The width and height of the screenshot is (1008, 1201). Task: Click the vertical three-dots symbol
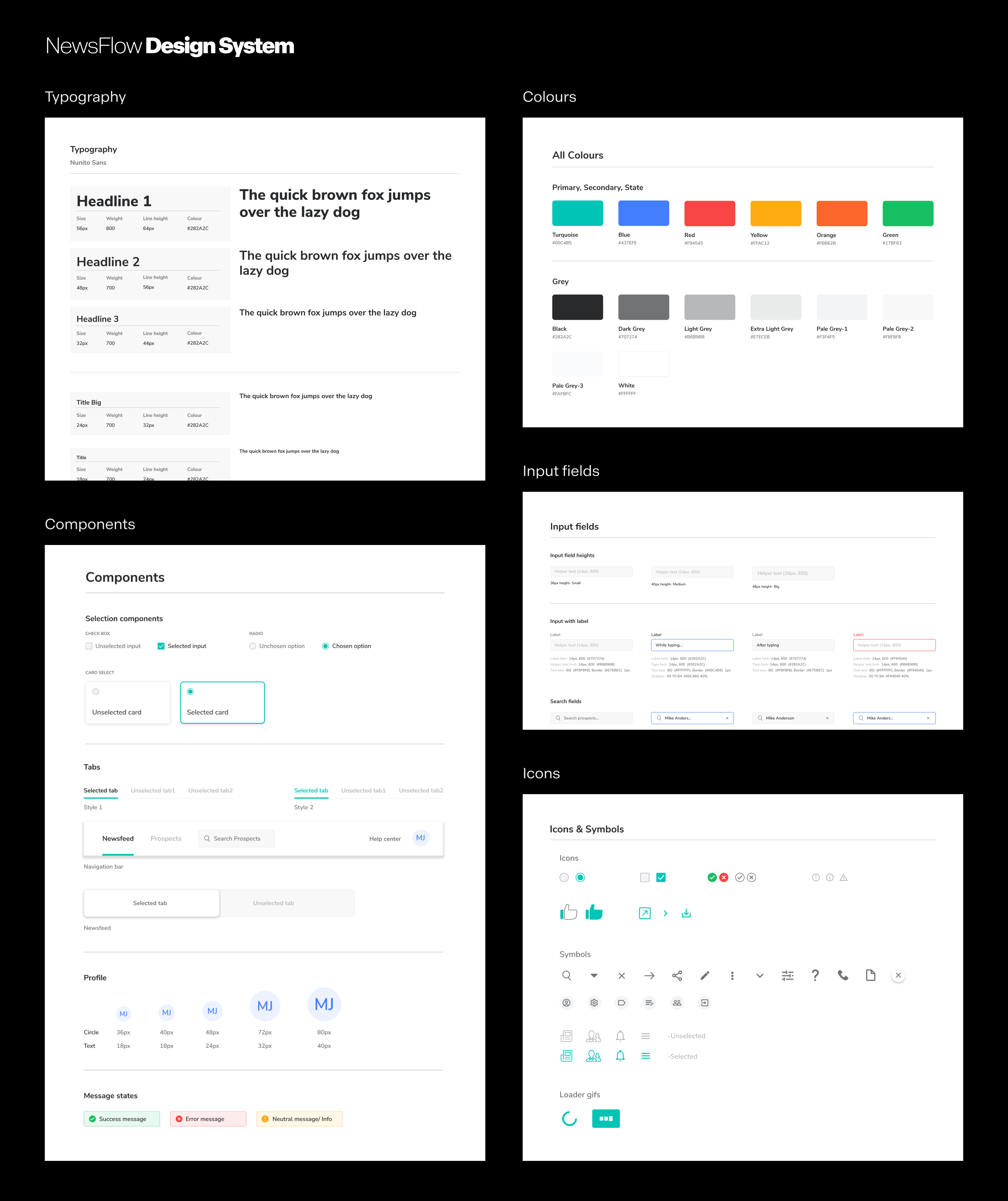[732, 976]
